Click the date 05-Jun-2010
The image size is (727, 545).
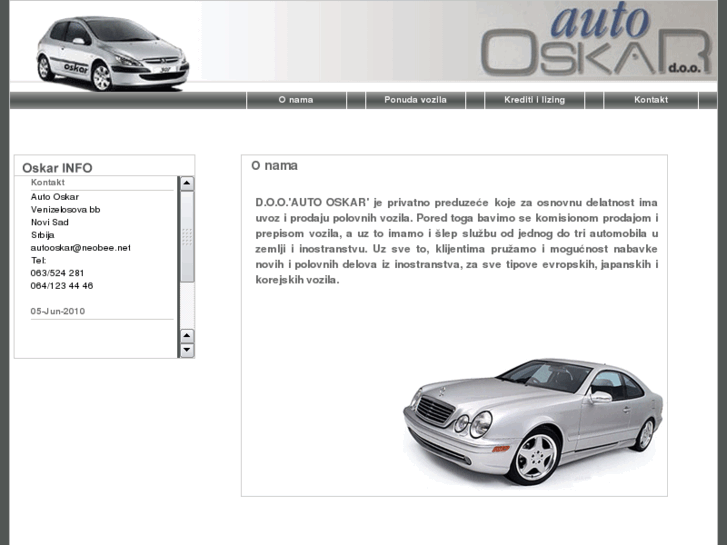[x=58, y=311]
